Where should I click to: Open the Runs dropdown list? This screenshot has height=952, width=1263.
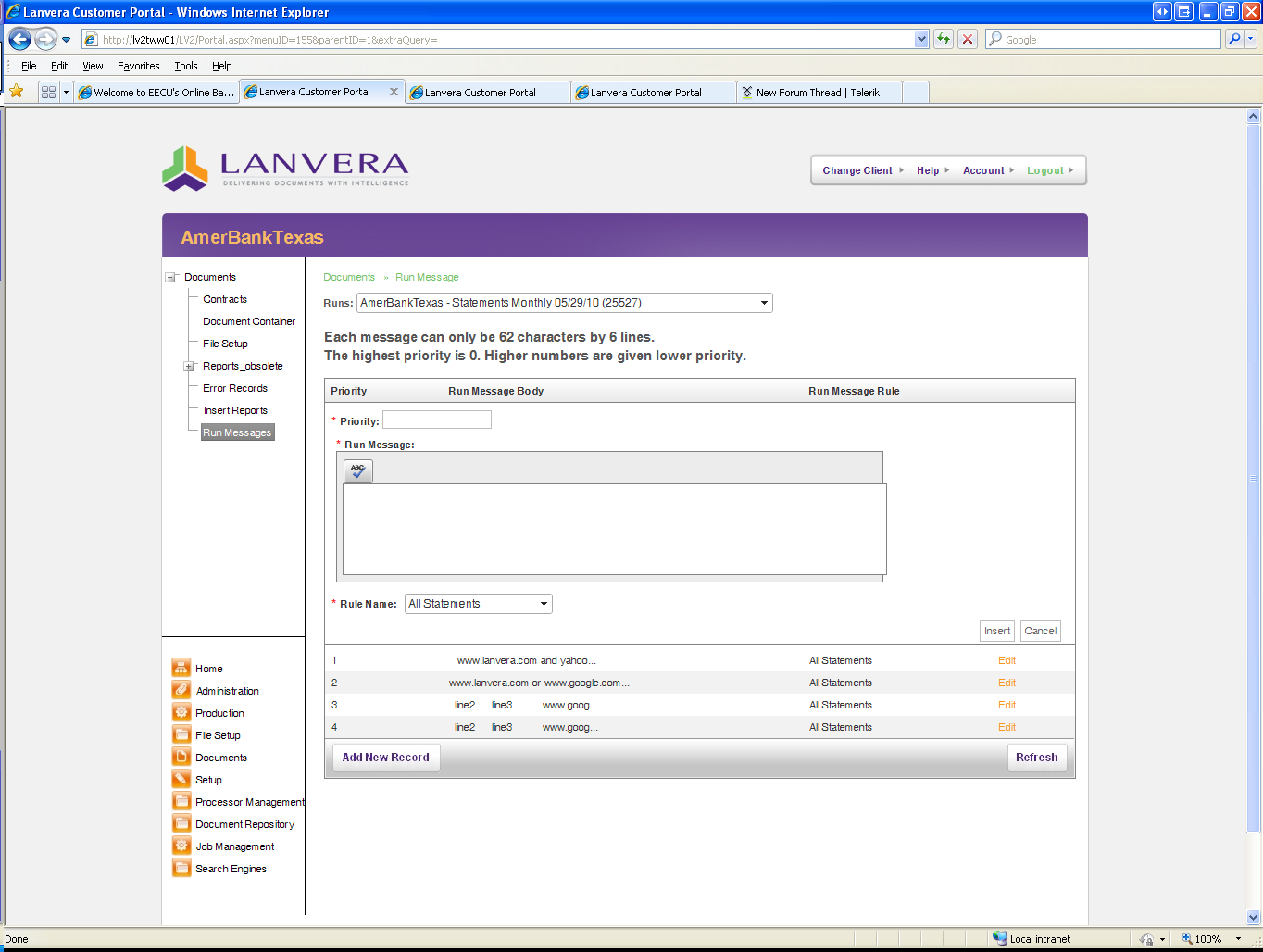click(x=764, y=303)
